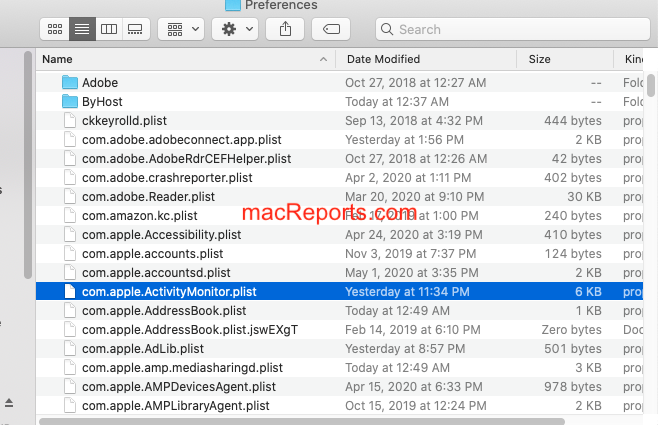Select the ByHost folder

(x=70, y=102)
